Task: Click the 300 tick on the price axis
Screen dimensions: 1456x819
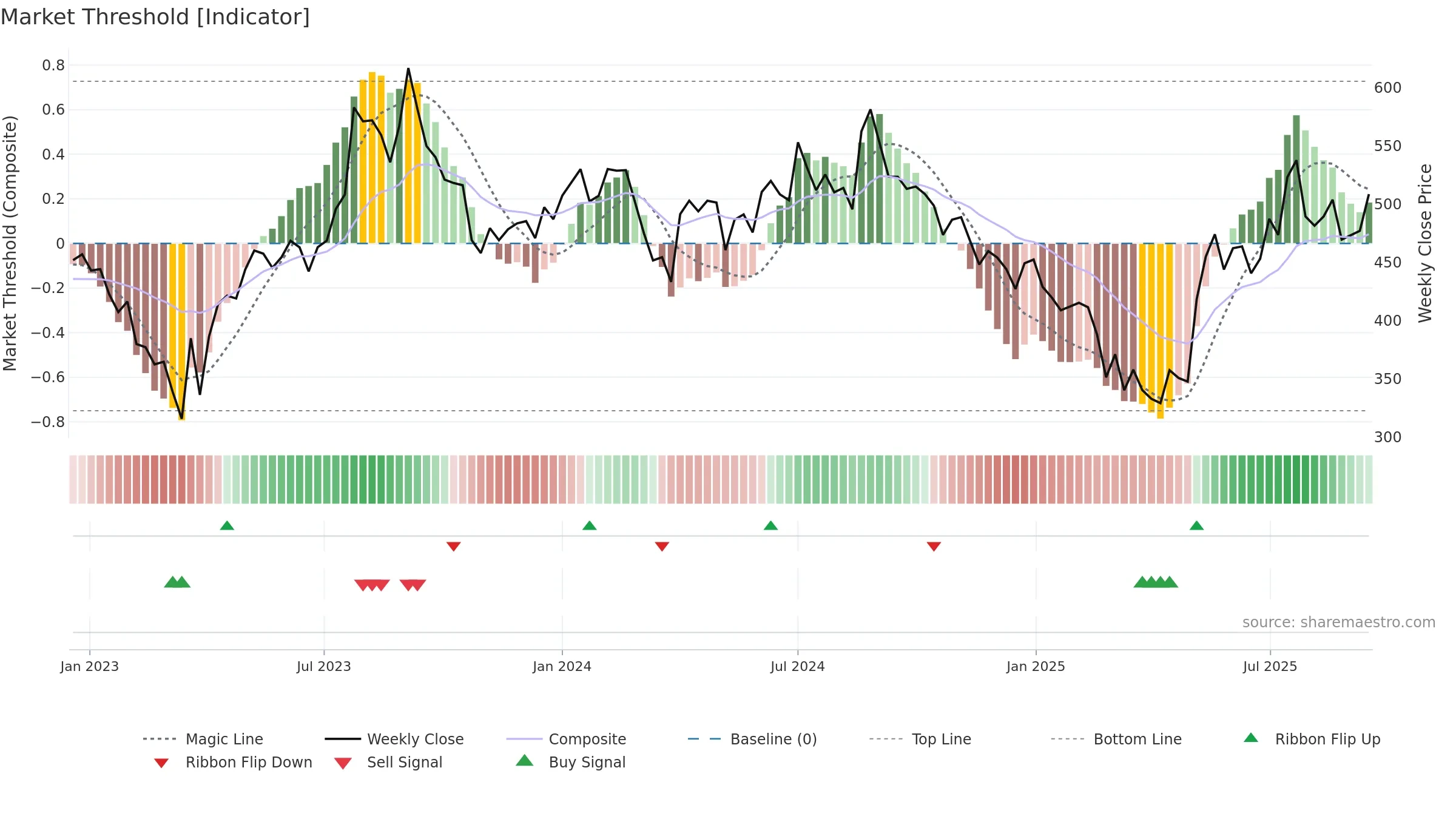Action: click(1387, 437)
